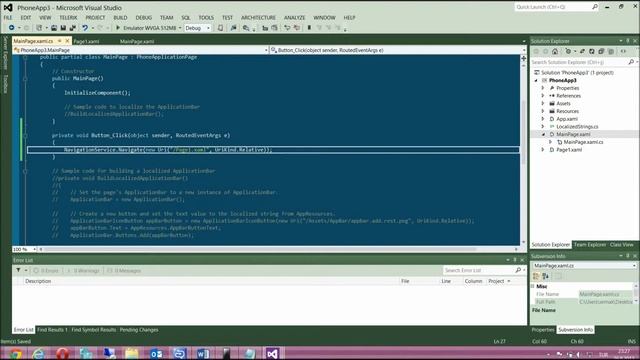640x360 pixels.
Task: Sort the Error List by Description column
Action: point(38,281)
